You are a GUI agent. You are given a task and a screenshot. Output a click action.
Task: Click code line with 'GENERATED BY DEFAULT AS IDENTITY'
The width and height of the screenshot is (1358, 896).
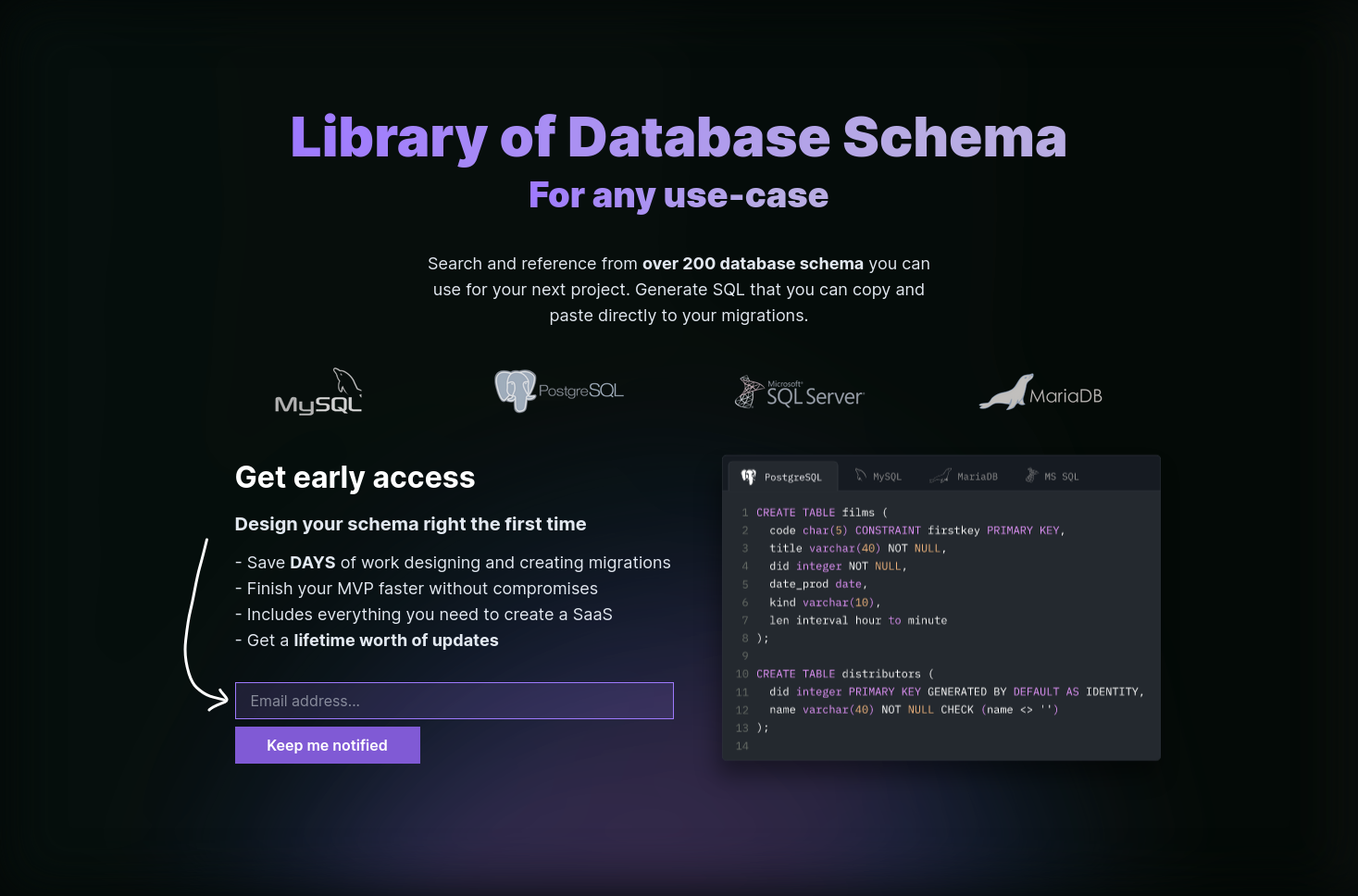(x=957, y=691)
